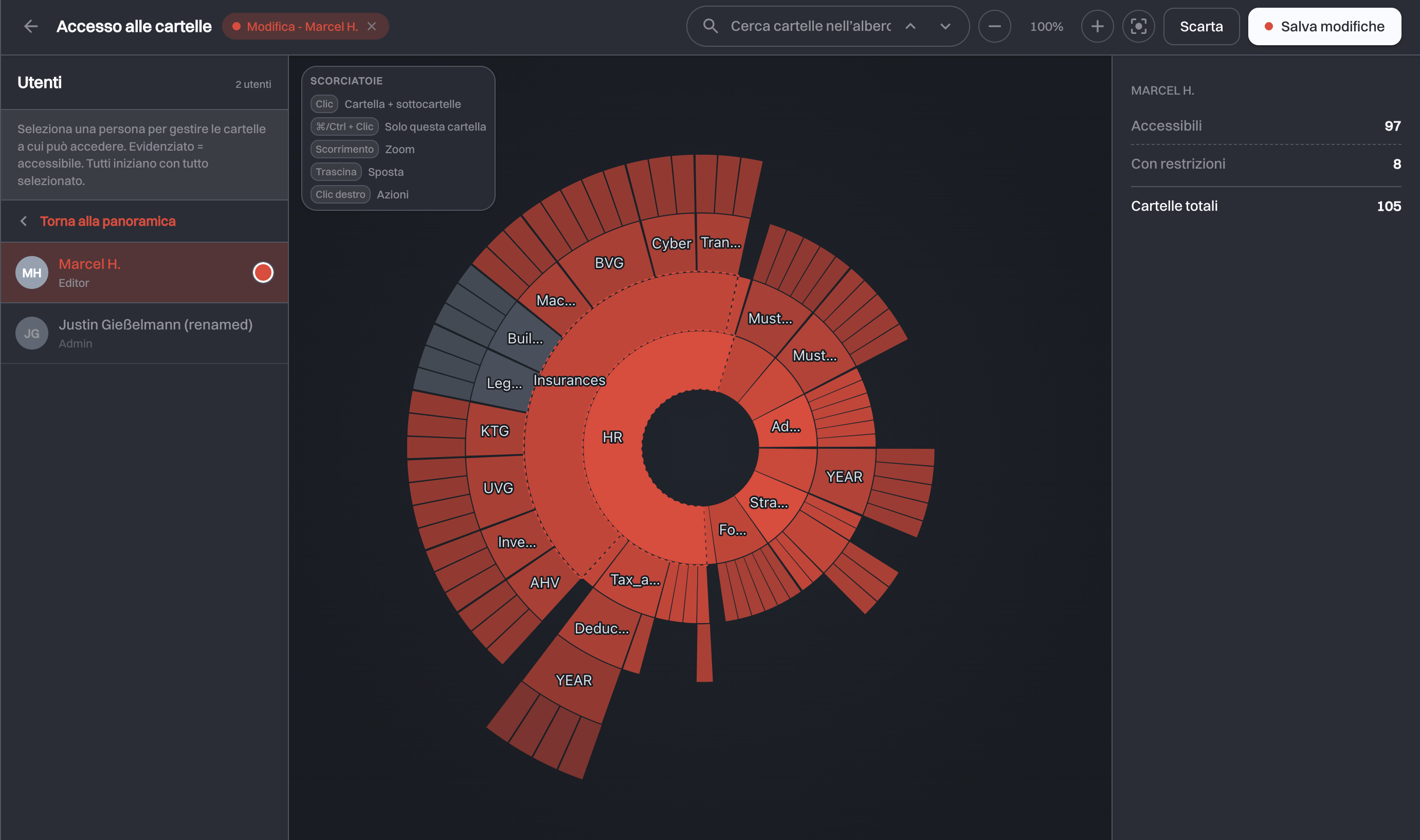Image resolution: width=1420 pixels, height=840 pixels.
Task: Toggle the BVG folder segment
Action: point(609,263)
